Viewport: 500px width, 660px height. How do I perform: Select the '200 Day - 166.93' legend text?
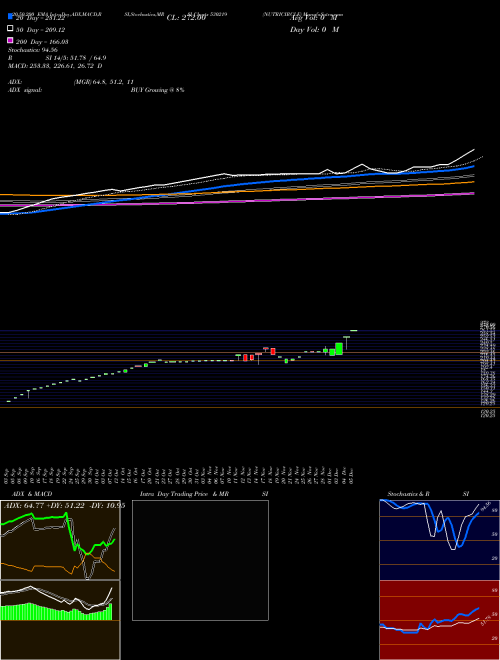[x=42, y=42]
